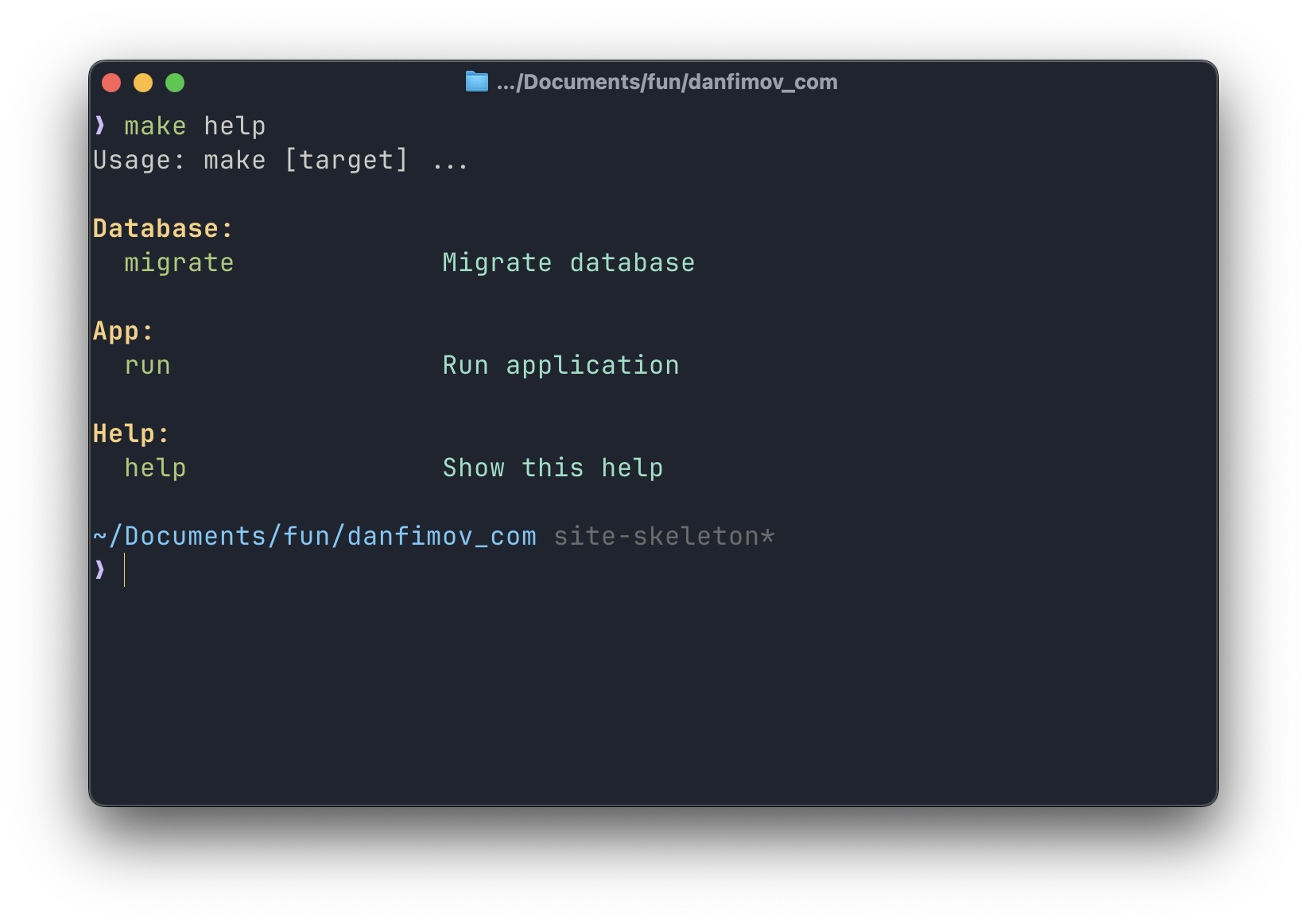Click the green zoom window button

point(175,83)
